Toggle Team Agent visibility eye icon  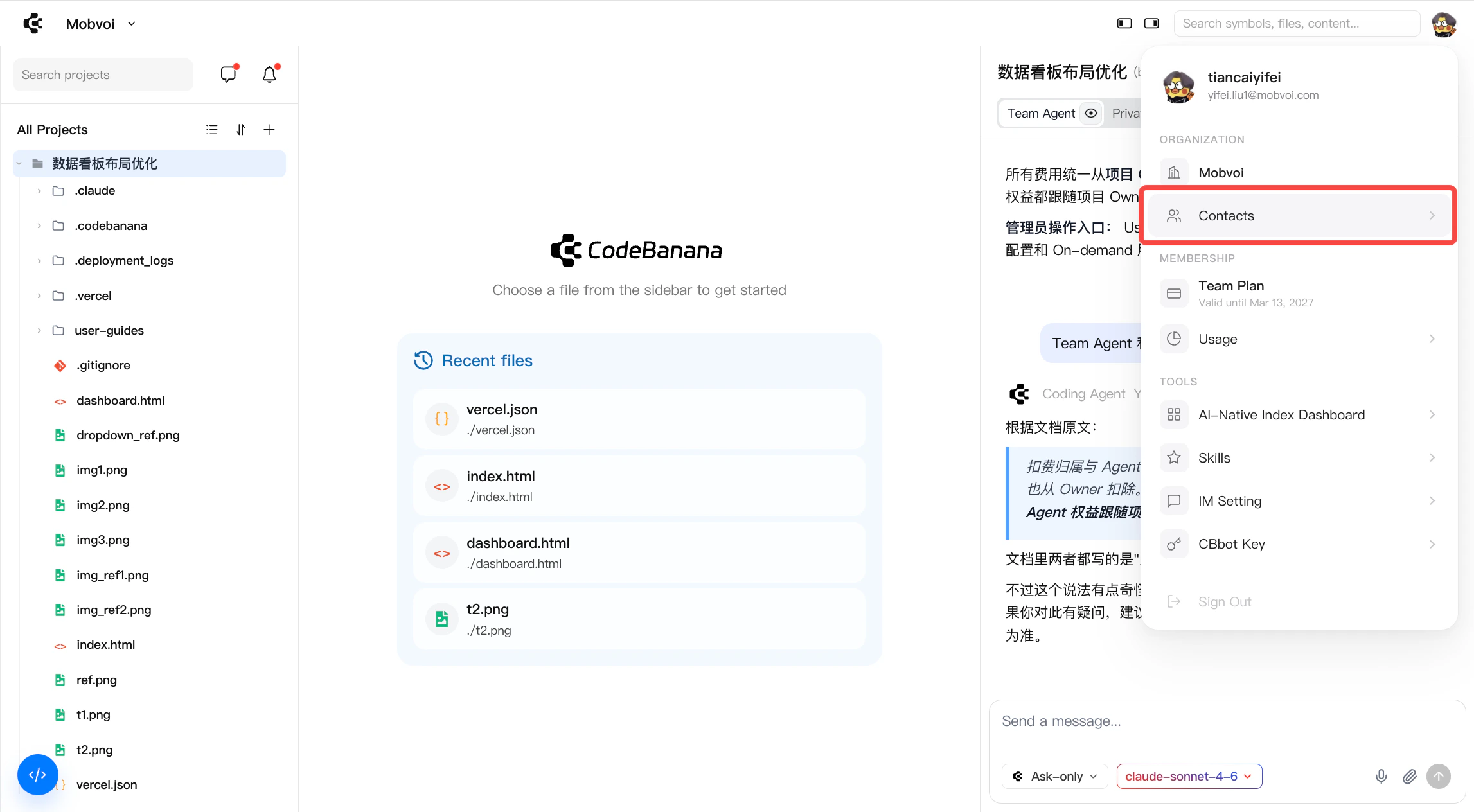1091,114
